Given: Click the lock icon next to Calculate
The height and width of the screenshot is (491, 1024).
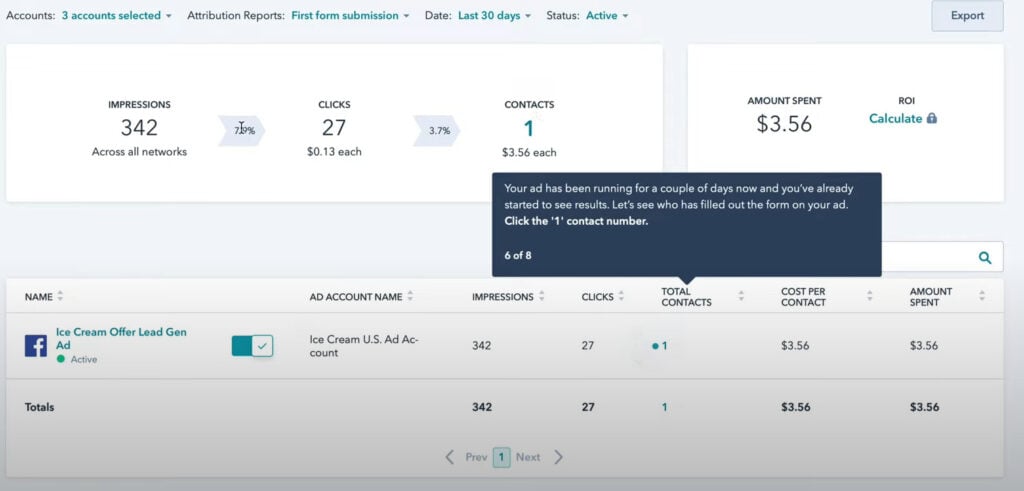Looking at the screenshot, I should (x=932, y=118).
